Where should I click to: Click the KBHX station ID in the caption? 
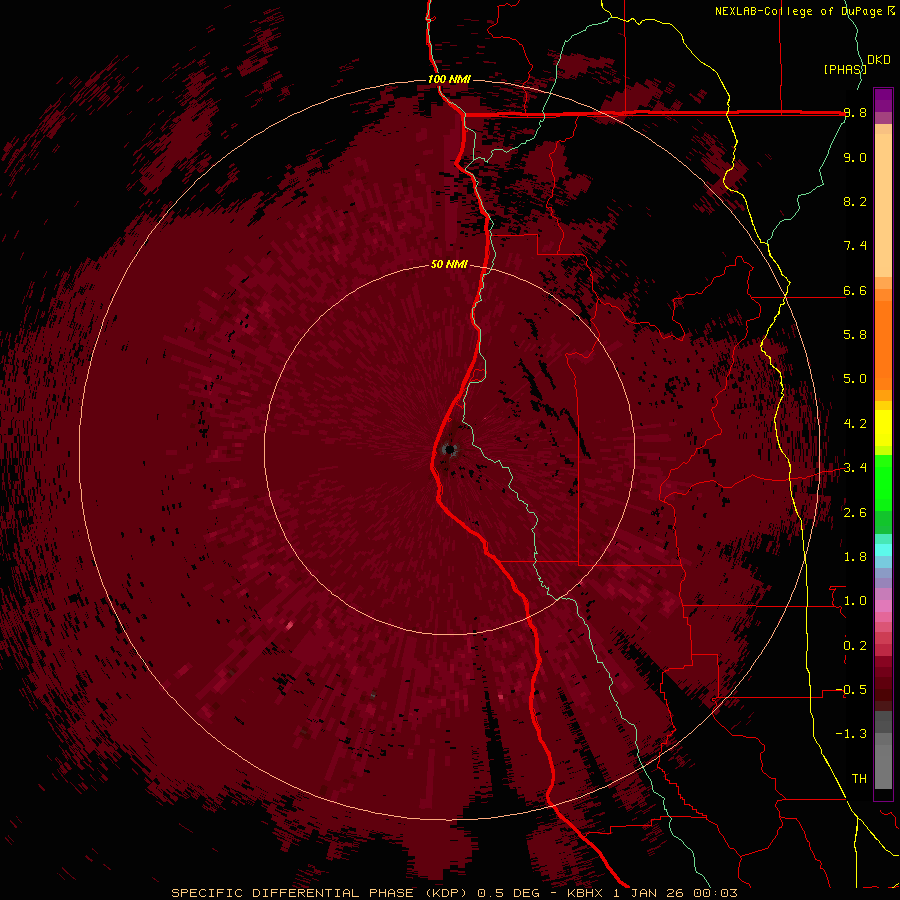(587, 893)
